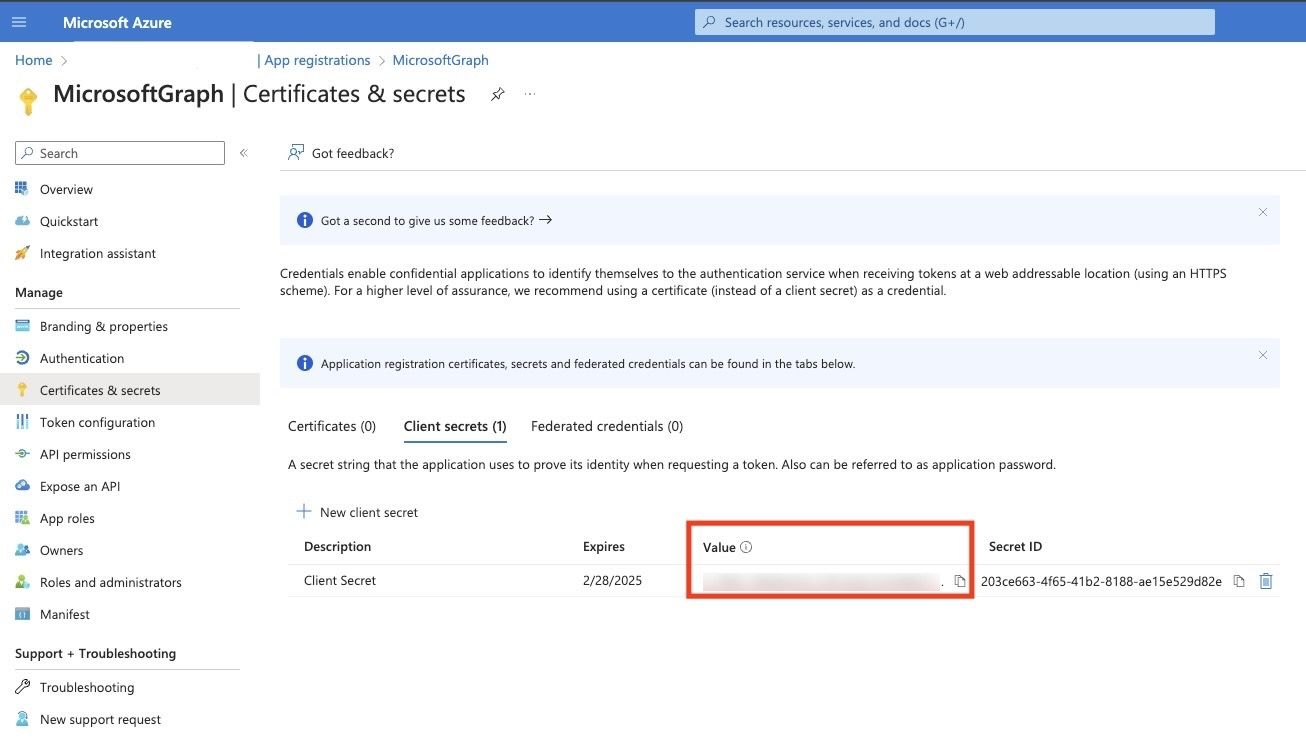Click the Home breadcrumb link

(x=33, y=60)
